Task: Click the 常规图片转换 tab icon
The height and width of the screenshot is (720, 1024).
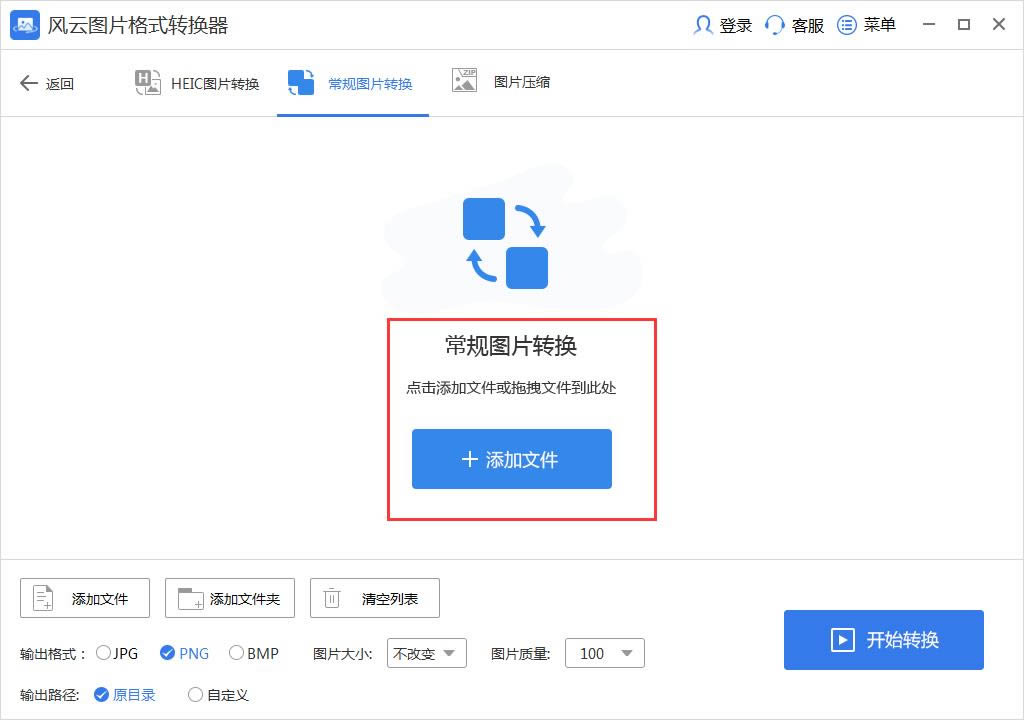Action: (301, 82)
